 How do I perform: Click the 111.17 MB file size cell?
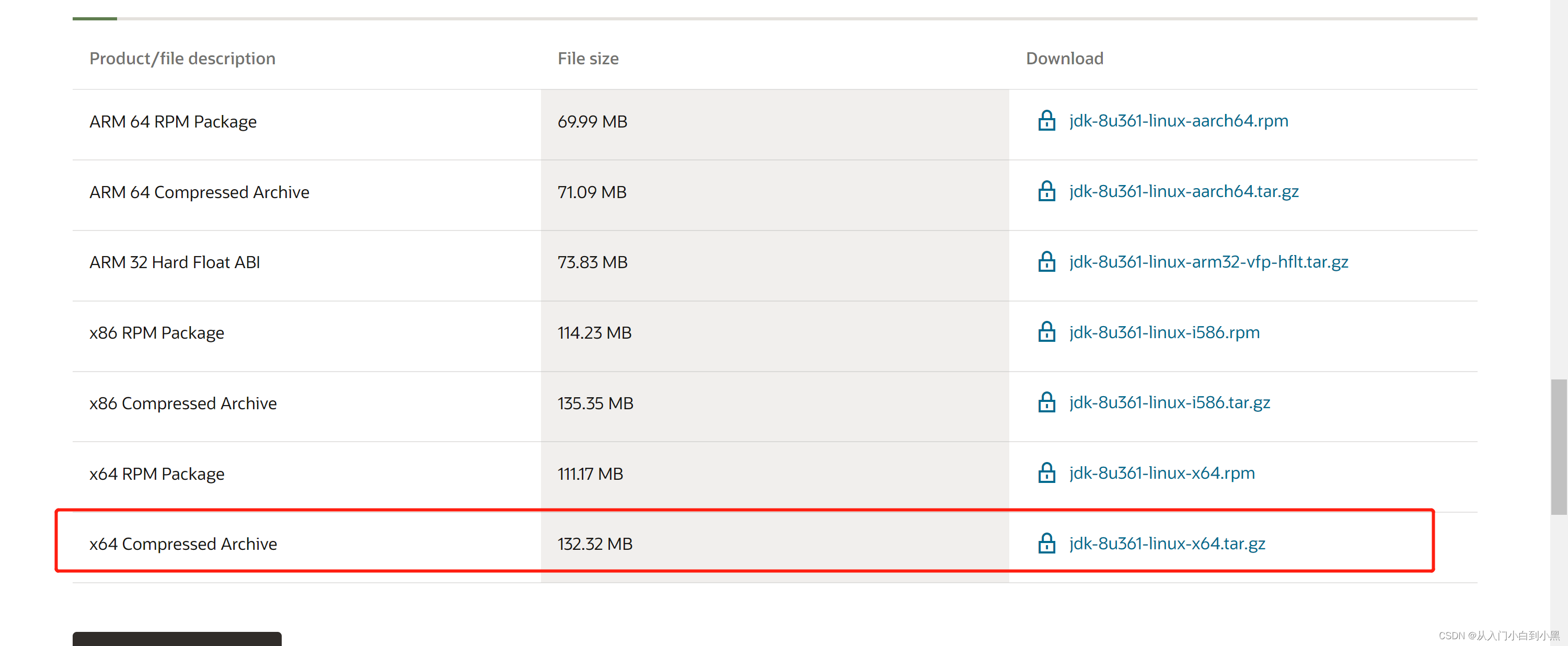774,477
